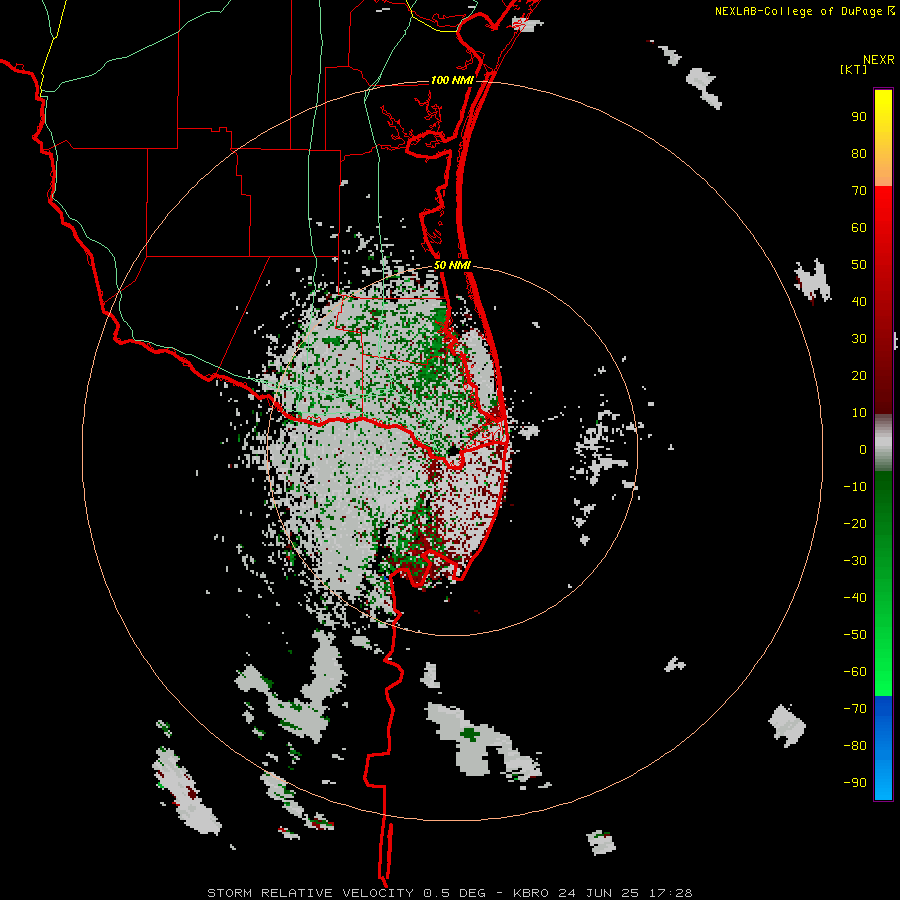Click the 20 value on the velocity scale
Screen dimensions: 900x900
point(859,375)
